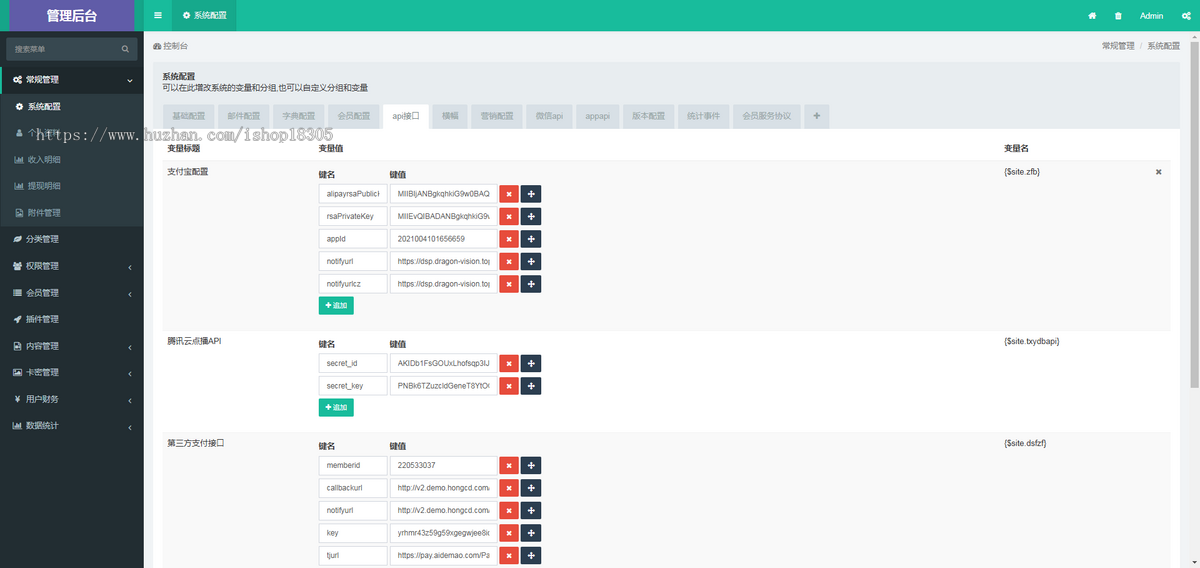Switch to the 营销配置 tab
The width and height of the screenshot is (1200, 568).
point(496,116)
